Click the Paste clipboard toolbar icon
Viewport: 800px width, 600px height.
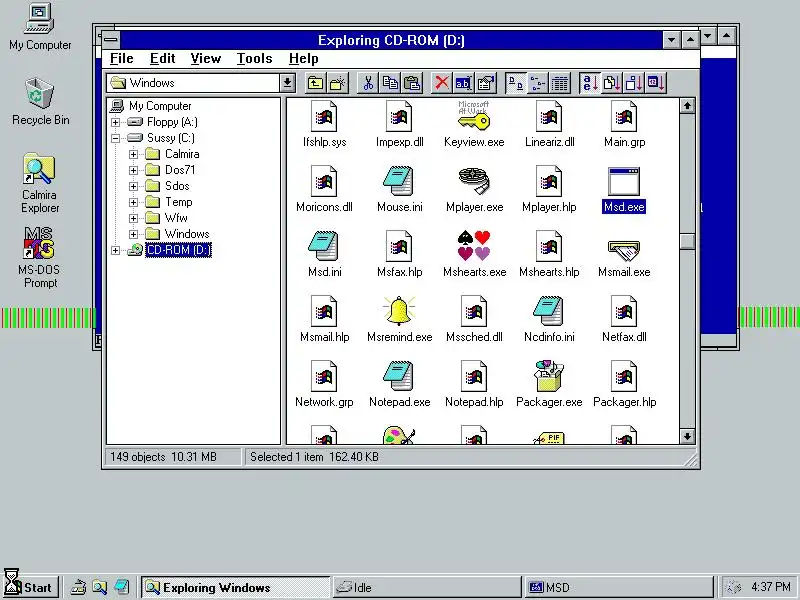click(x=412, y=83)
